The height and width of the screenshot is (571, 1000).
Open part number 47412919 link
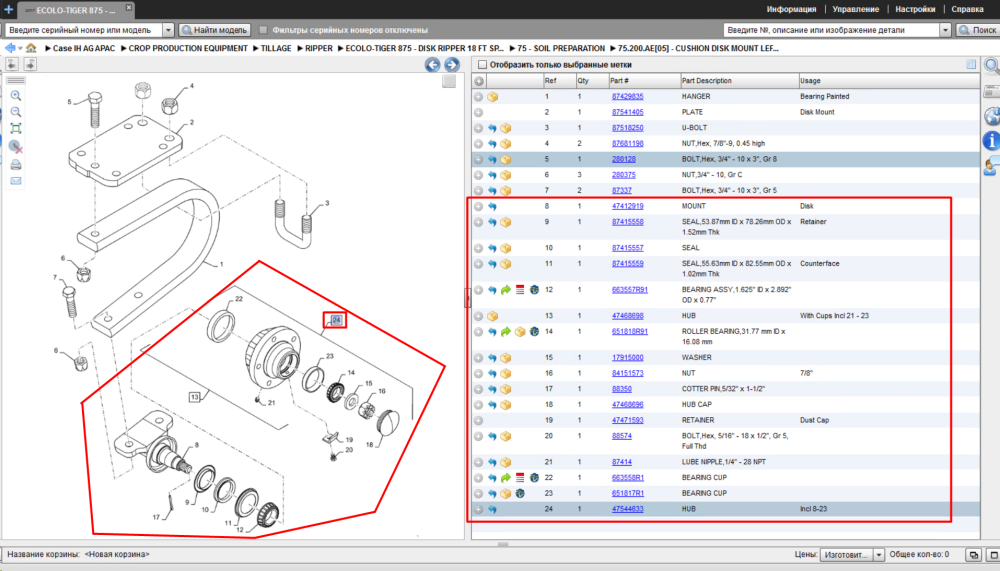click(x=628, y=207)
